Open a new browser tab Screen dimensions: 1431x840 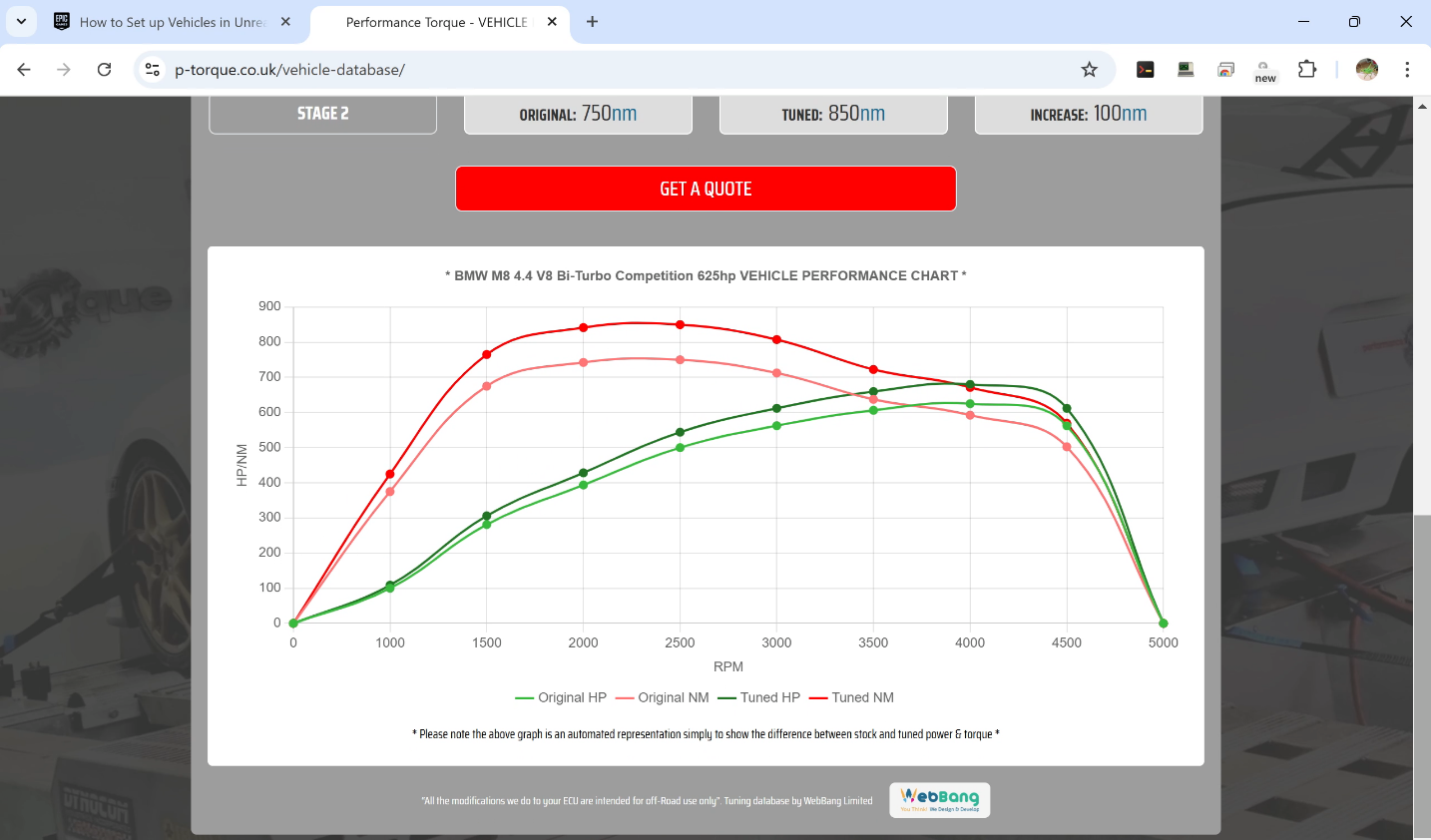click(592, 22)
